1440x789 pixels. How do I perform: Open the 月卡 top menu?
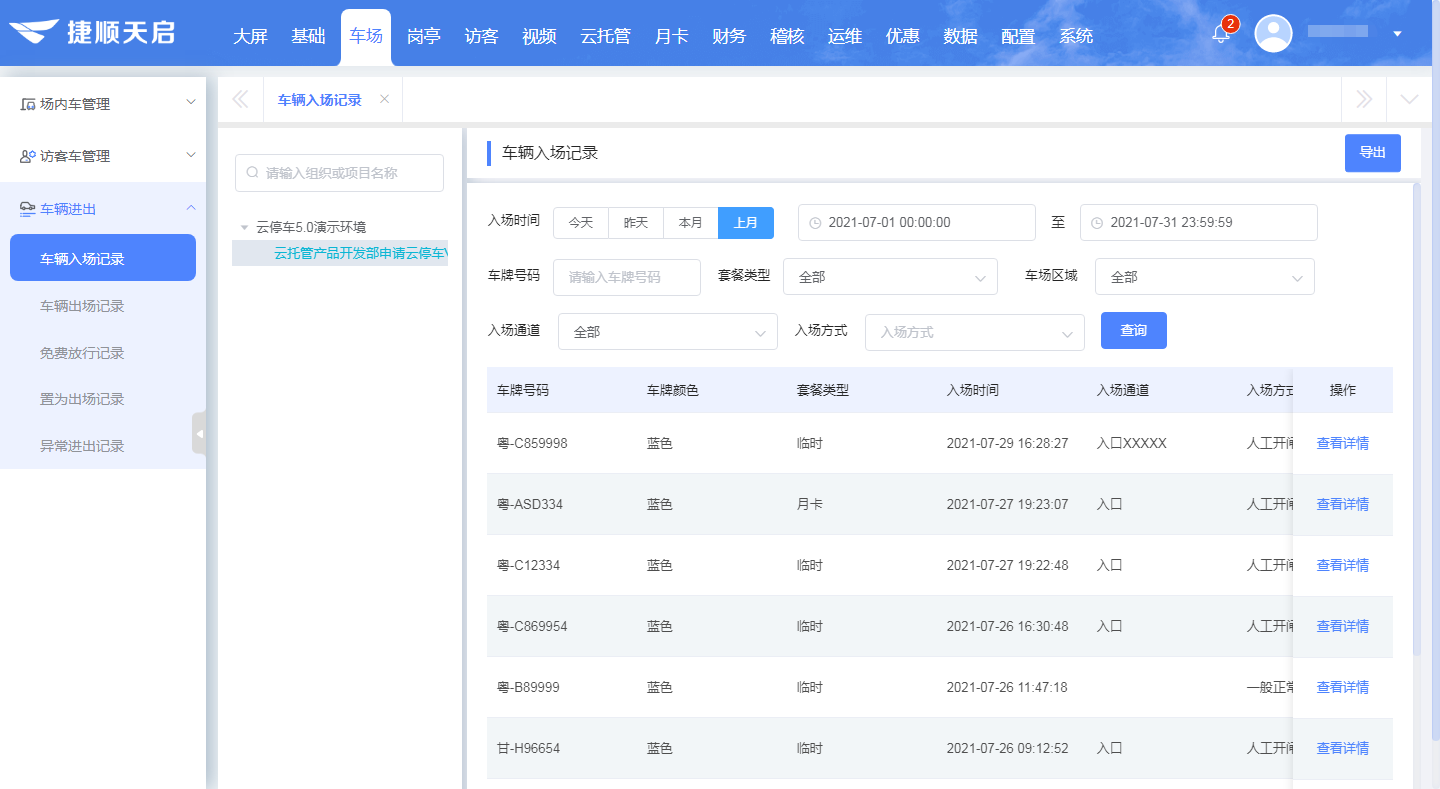click(x=671, y=37)
